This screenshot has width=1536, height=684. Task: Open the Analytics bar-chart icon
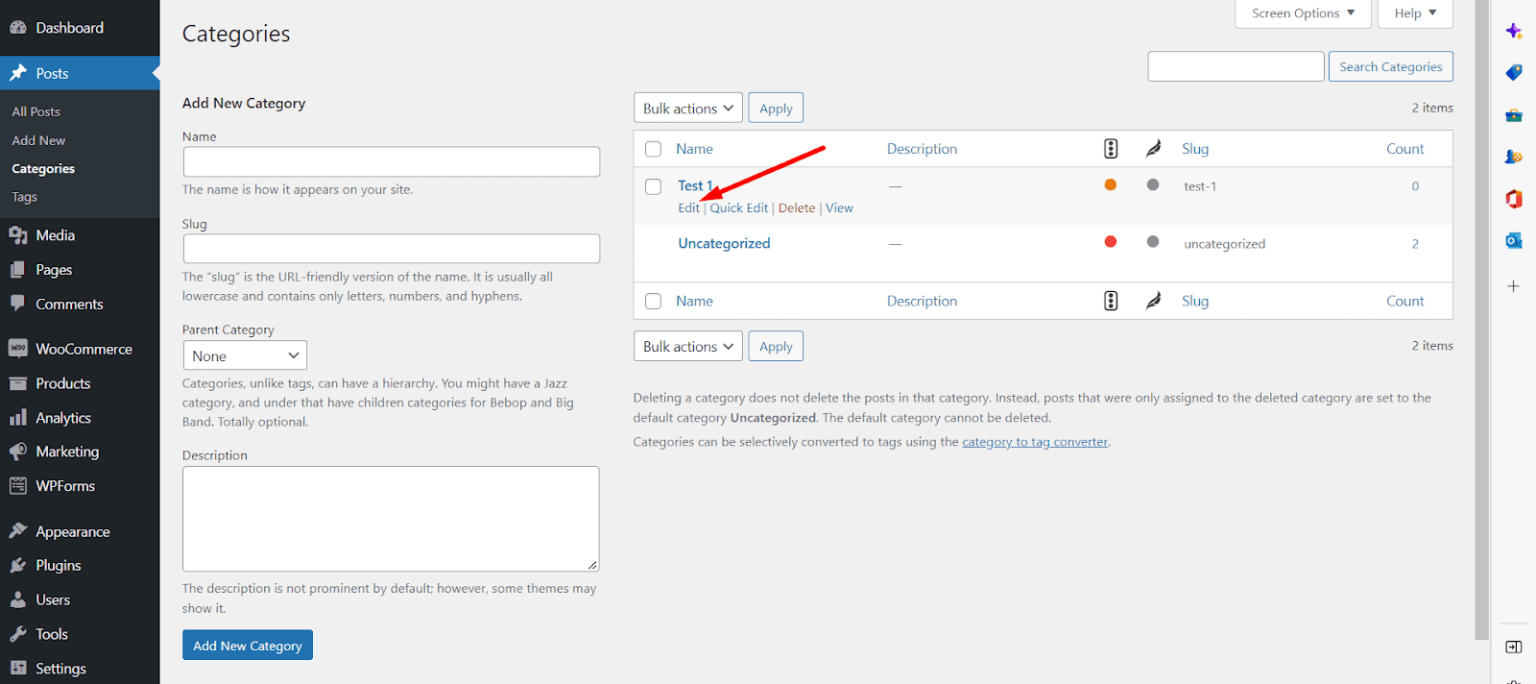pos(20,417)
